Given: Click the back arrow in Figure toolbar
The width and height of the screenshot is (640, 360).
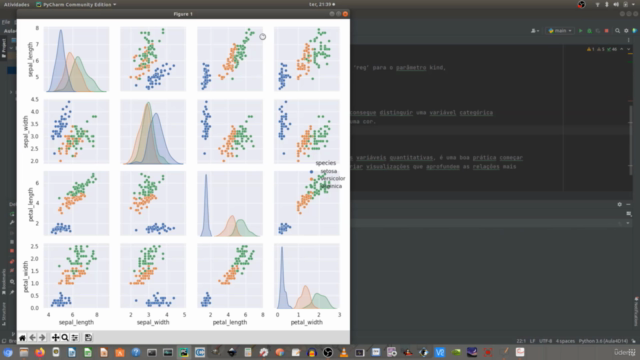Looking at the screenshot, I should tap(32, 338).
